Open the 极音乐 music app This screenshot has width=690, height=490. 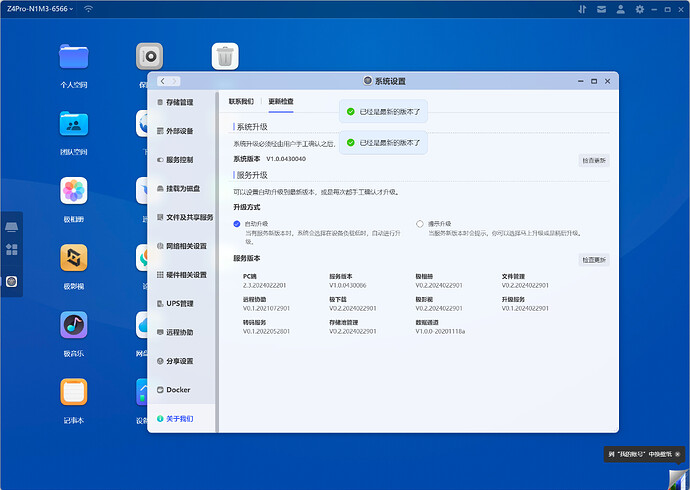tap(74, 325)
